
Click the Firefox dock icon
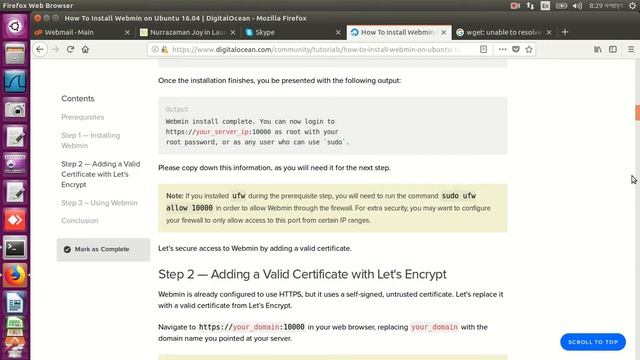tap(15, 275)
